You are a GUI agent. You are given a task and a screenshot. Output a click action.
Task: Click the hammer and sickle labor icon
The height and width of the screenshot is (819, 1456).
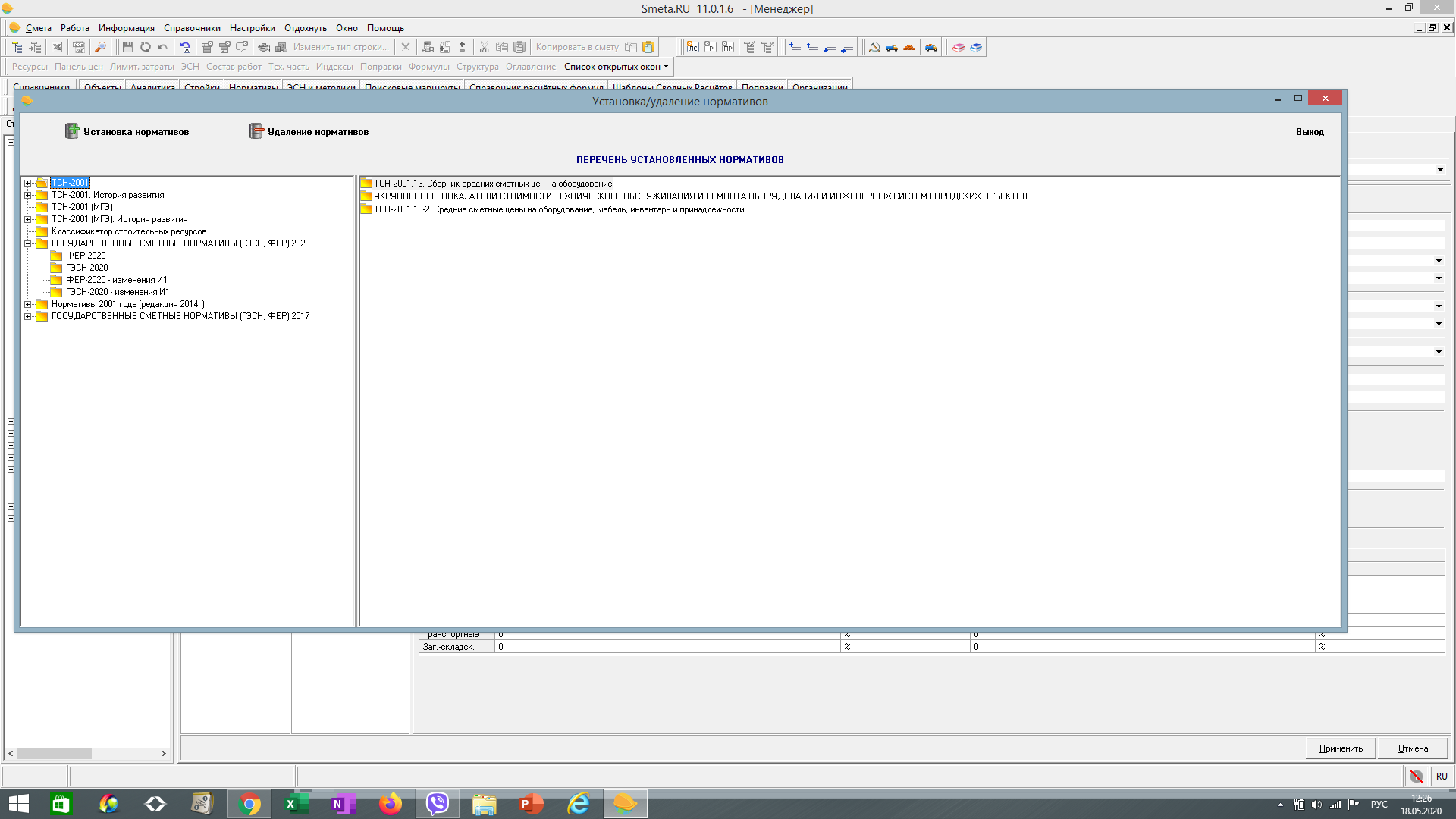pyautogui.click(x=874, y=47)
